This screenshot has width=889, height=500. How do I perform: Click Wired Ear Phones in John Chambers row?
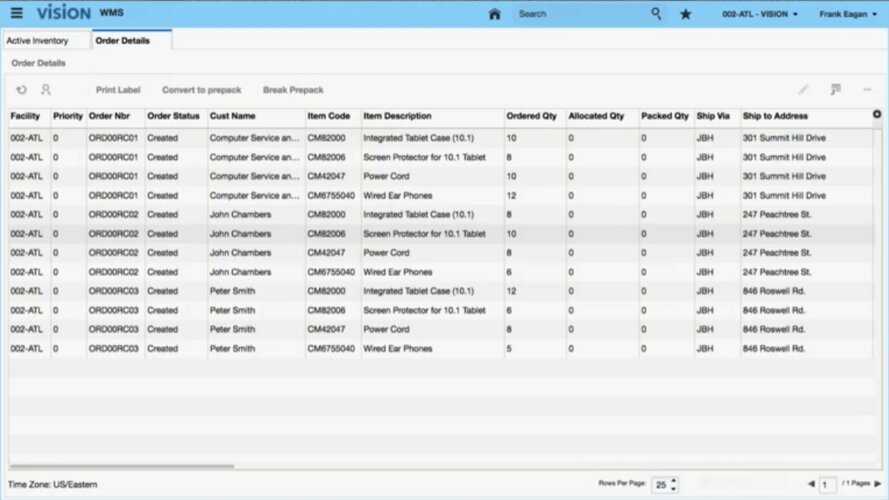397,272
